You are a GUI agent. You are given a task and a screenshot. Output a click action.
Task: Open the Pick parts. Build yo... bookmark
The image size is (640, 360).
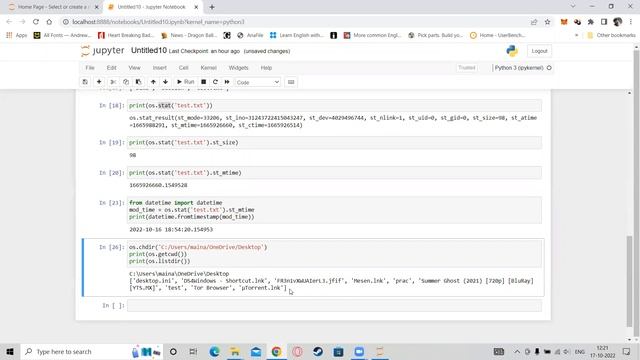pos(436,36)
